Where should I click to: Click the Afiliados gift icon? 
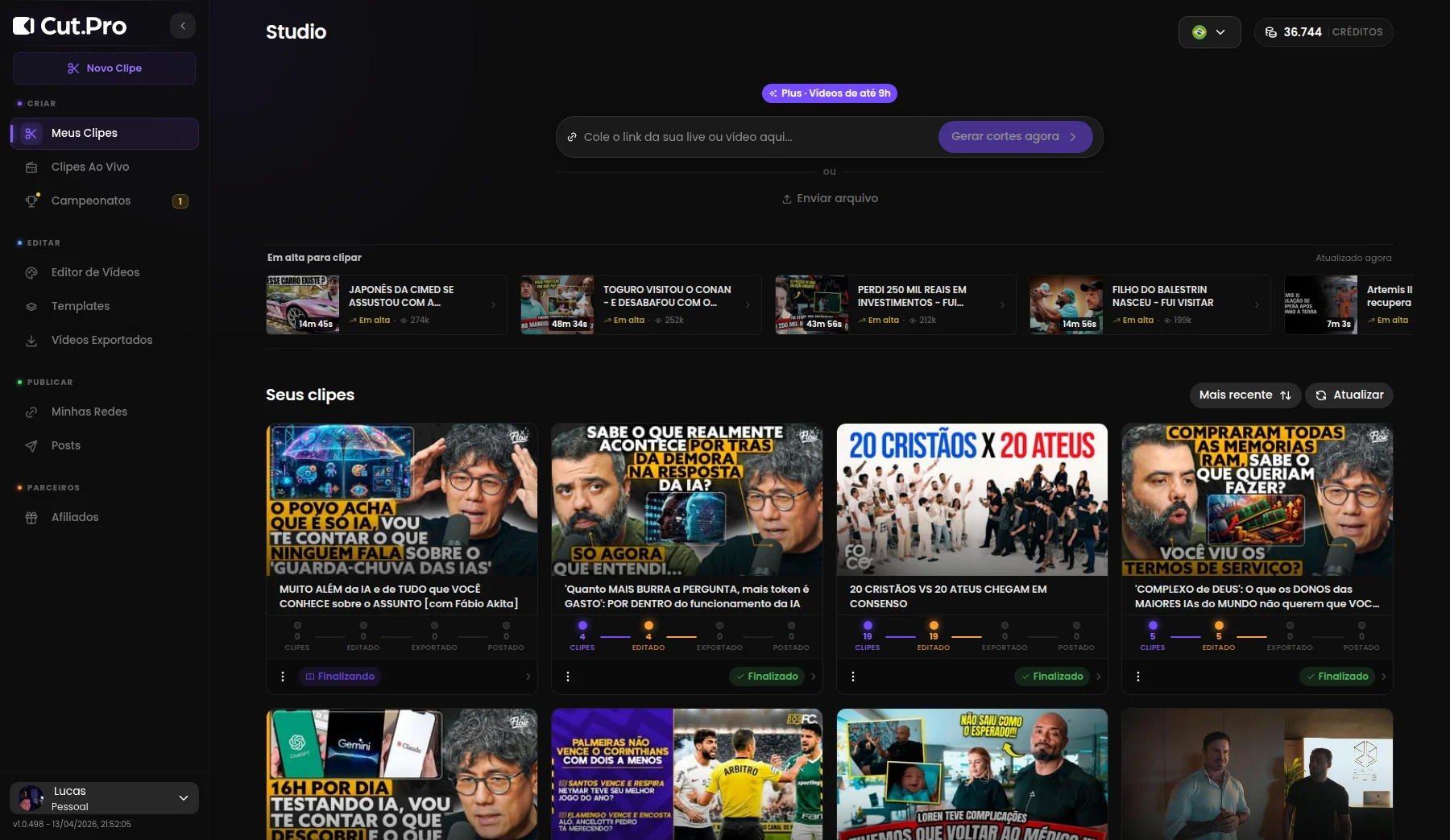coord(31,518)
